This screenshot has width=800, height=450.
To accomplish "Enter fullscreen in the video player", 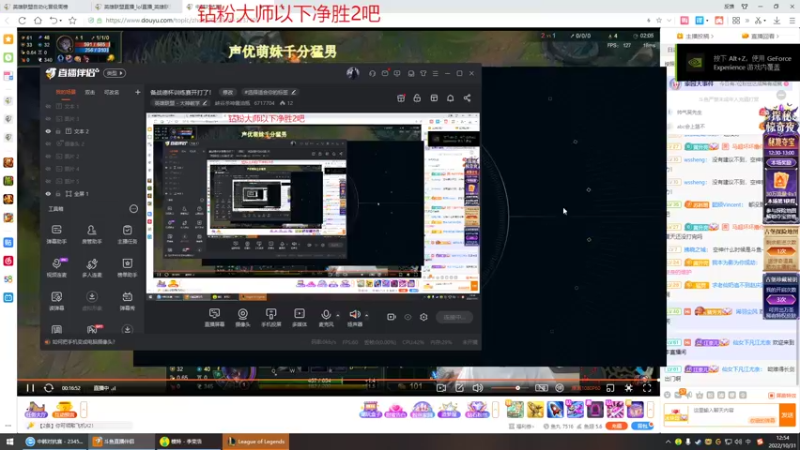I will (647, 388).
